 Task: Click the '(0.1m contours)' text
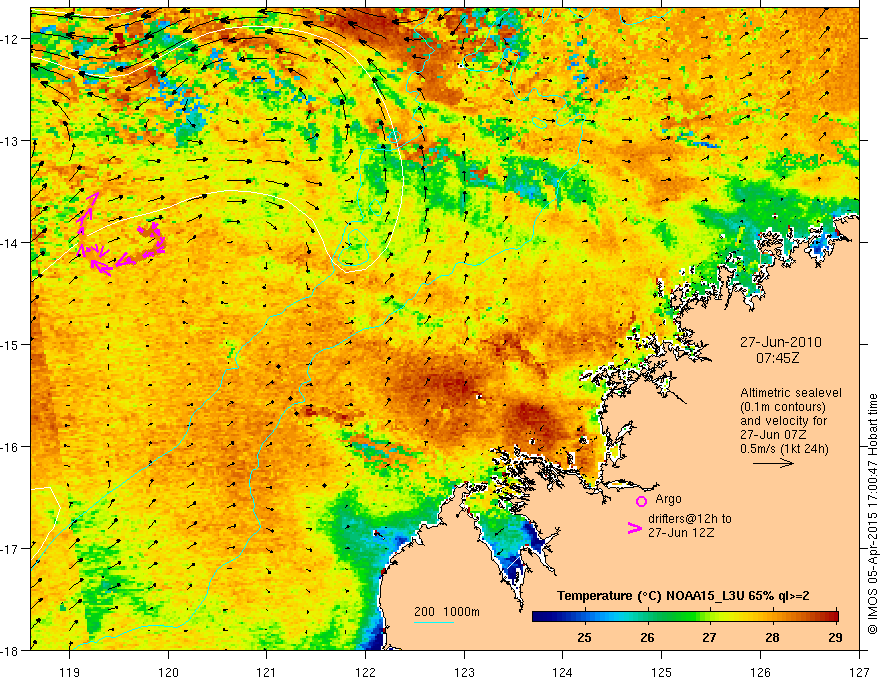point(783,407)
